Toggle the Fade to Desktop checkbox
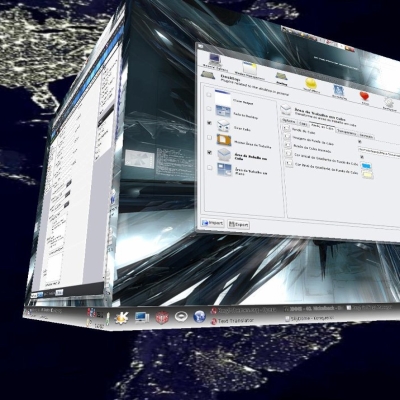The image size is (400, 400). (x=209, y=109)
